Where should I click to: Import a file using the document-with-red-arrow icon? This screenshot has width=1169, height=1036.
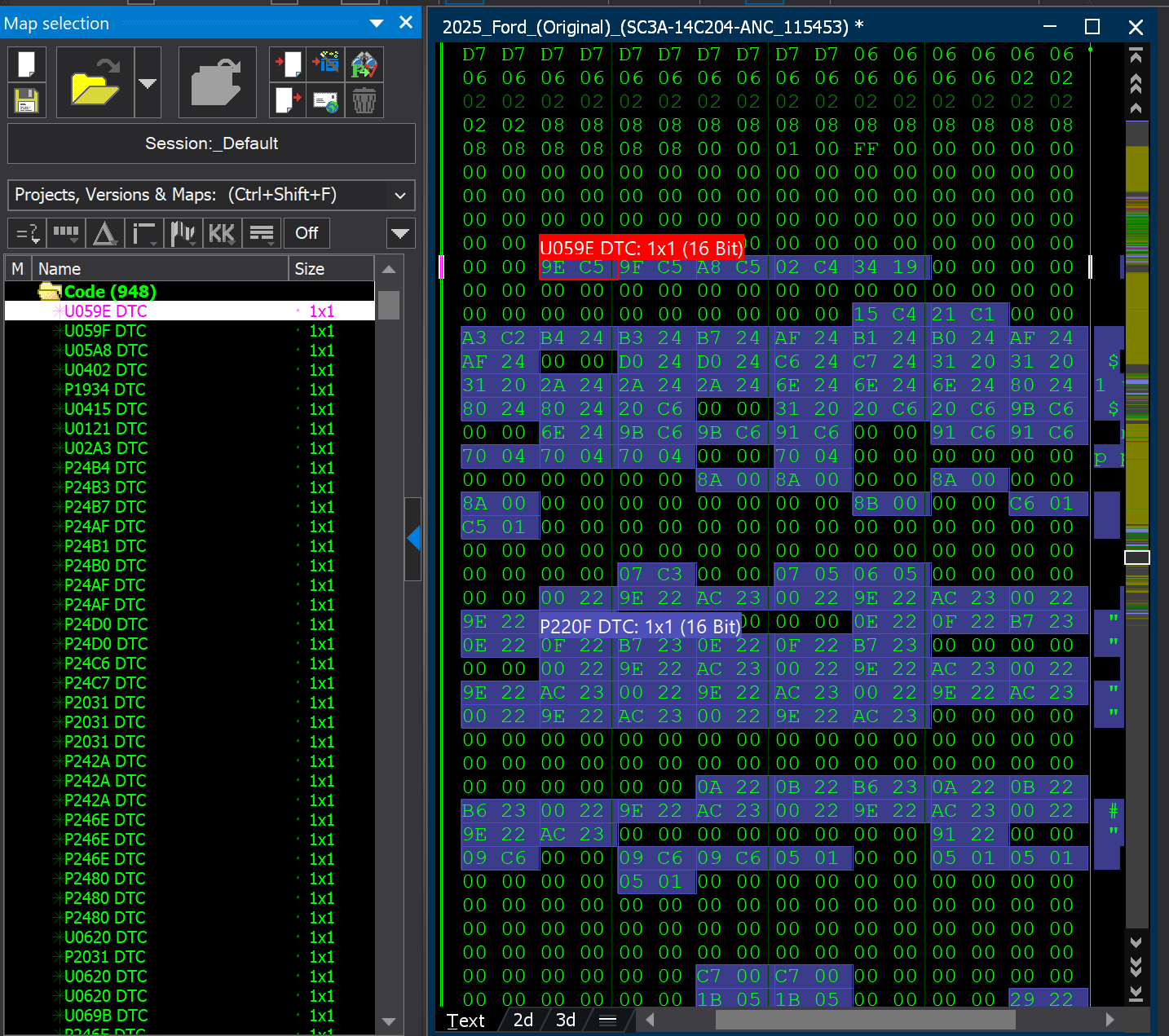287,64
